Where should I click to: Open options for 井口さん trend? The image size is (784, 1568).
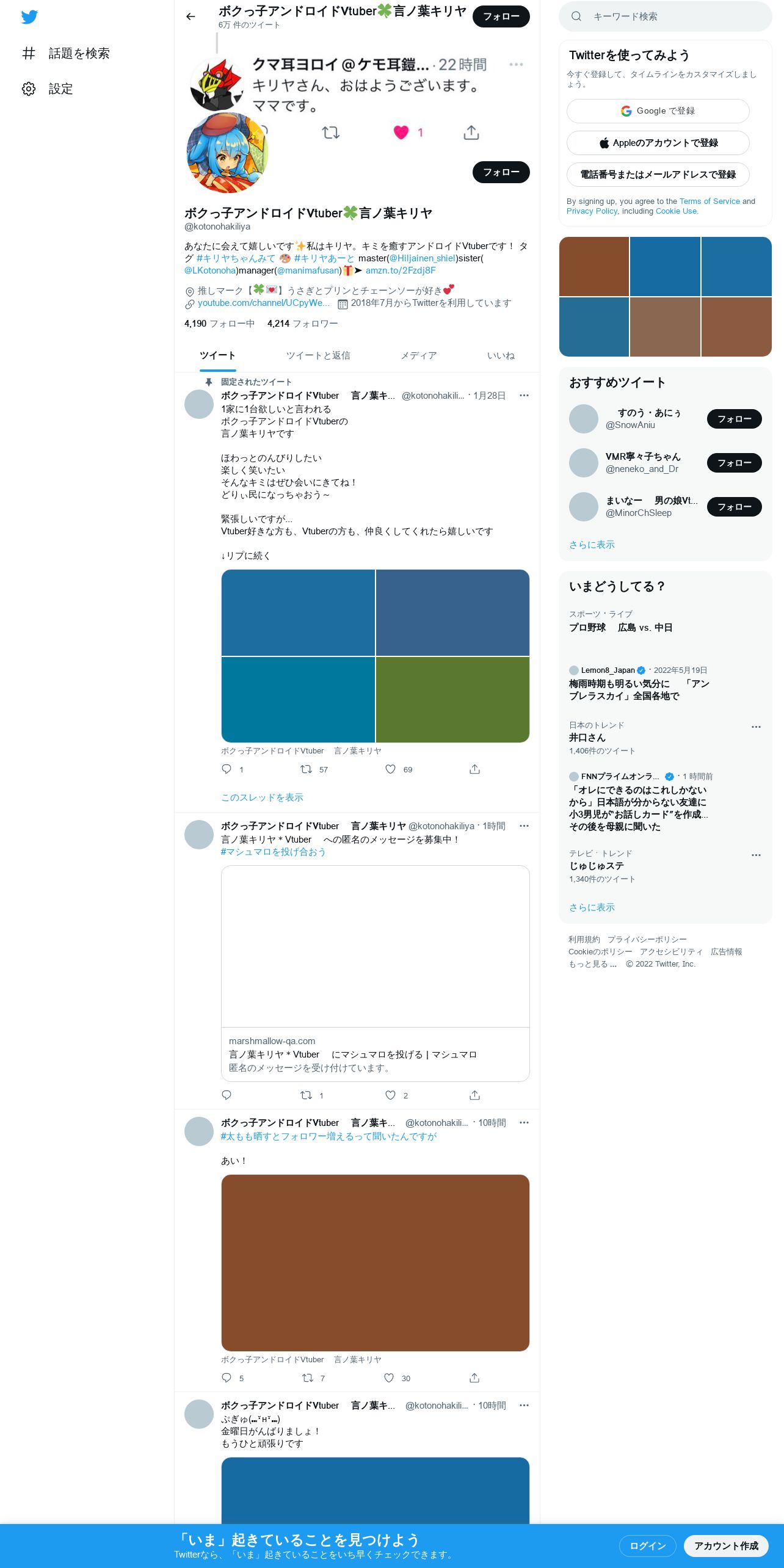pyautogui.click(x=756, y=727)
